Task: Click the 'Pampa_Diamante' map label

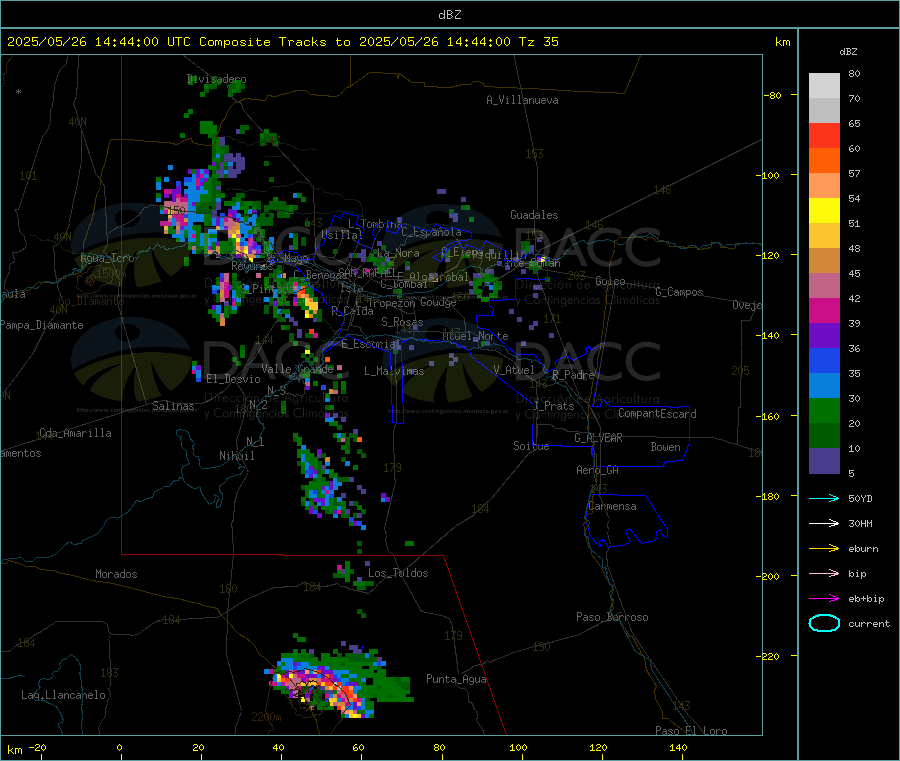Action: point(42,325)
